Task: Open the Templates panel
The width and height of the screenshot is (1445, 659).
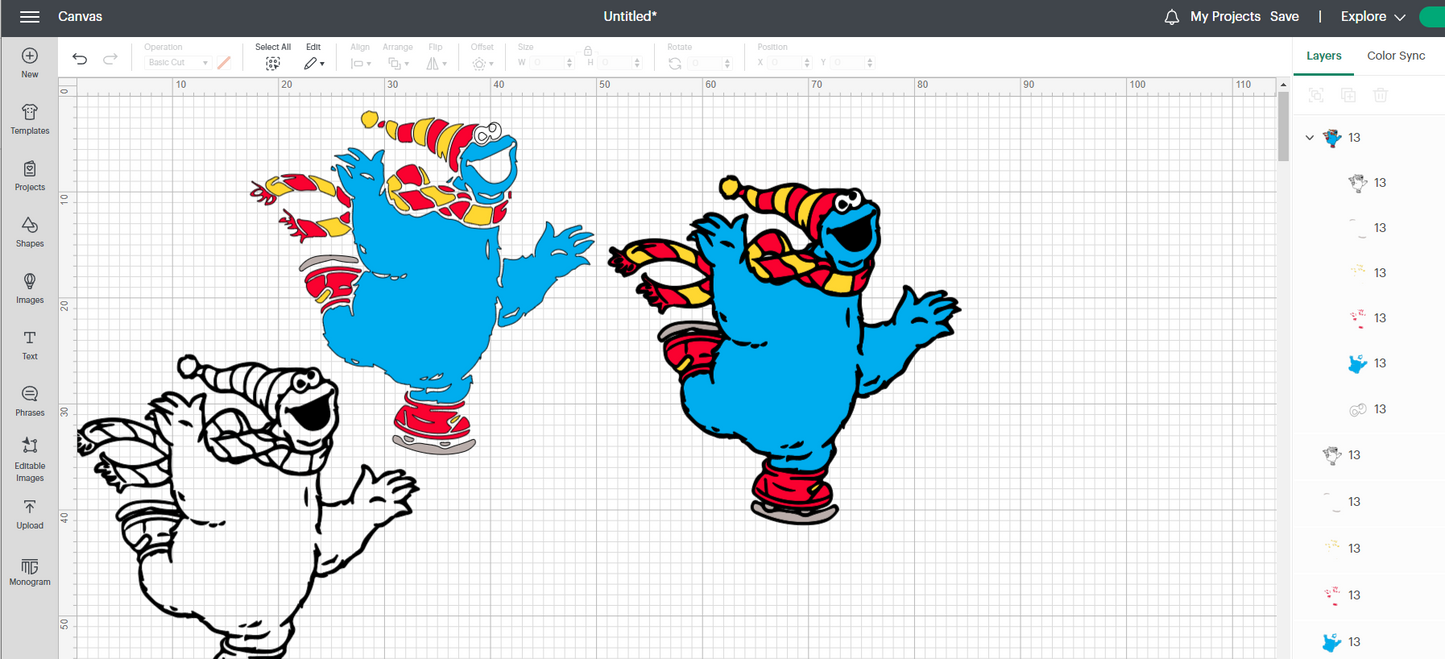Action: [x=30, y=119]
